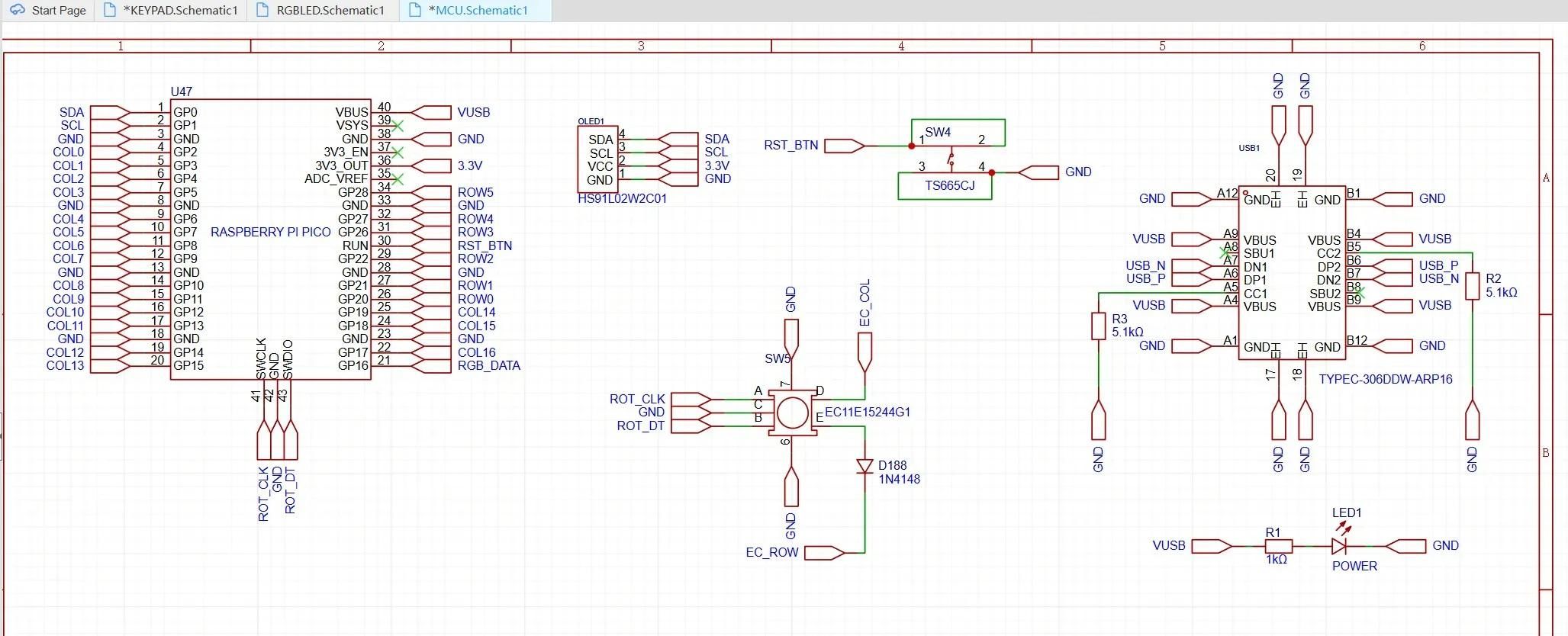Select the Raspberry Pi Pico U47 component
The image size is (1568, 636).
click(271, 239)
